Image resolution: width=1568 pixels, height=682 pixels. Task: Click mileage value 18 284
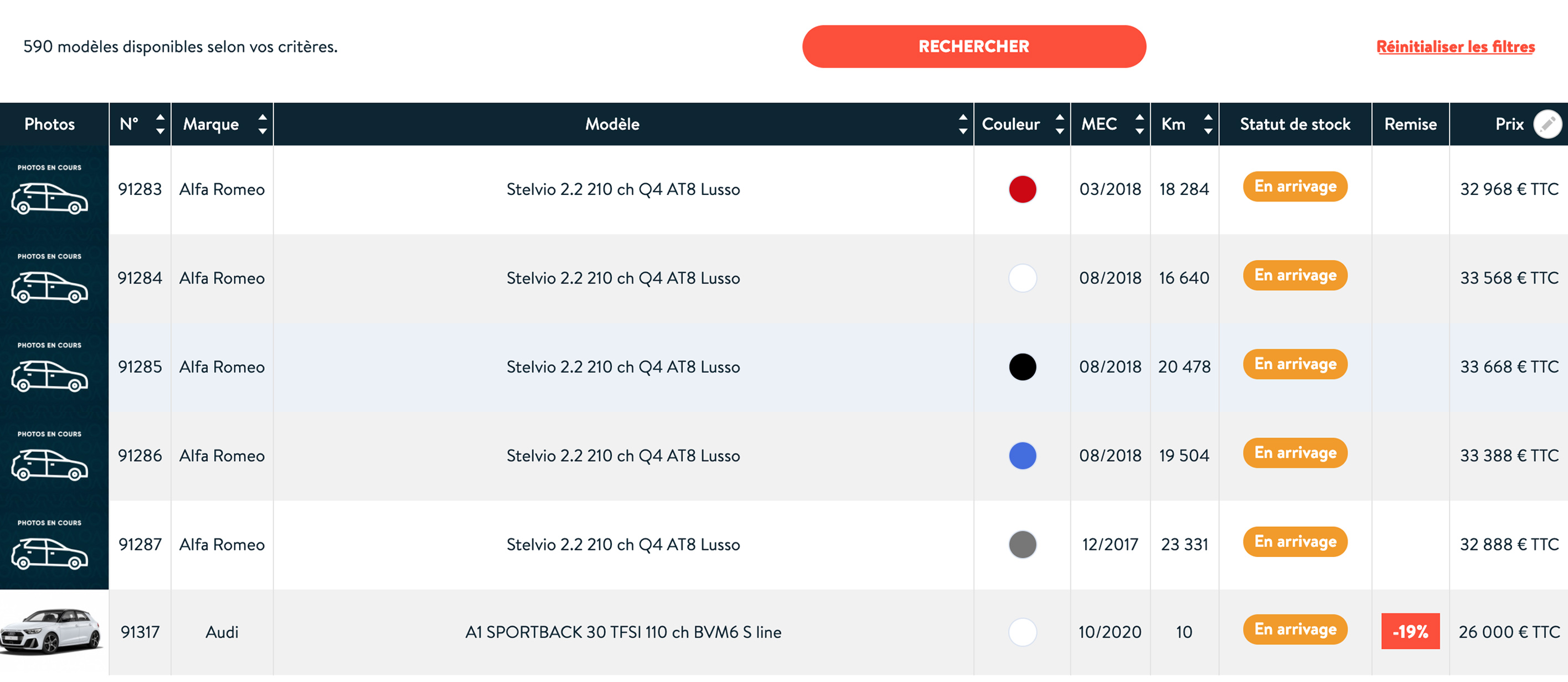[x=1183, y=189]
